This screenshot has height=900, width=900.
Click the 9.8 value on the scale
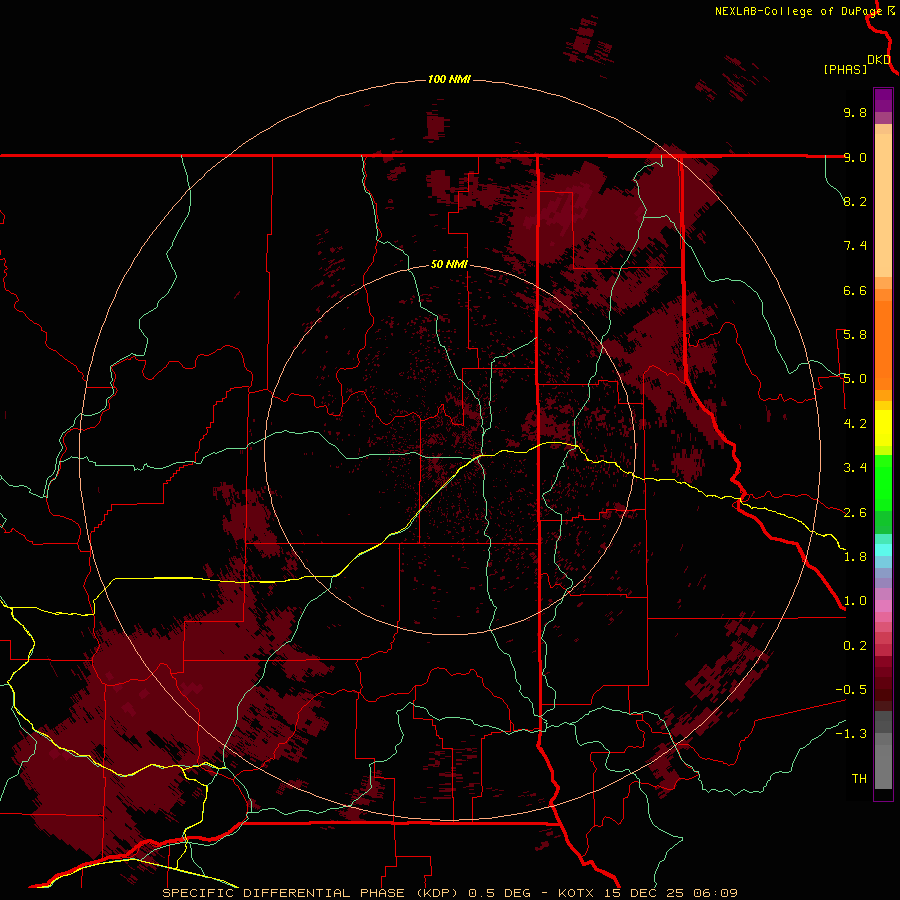[x=855, y=112]
